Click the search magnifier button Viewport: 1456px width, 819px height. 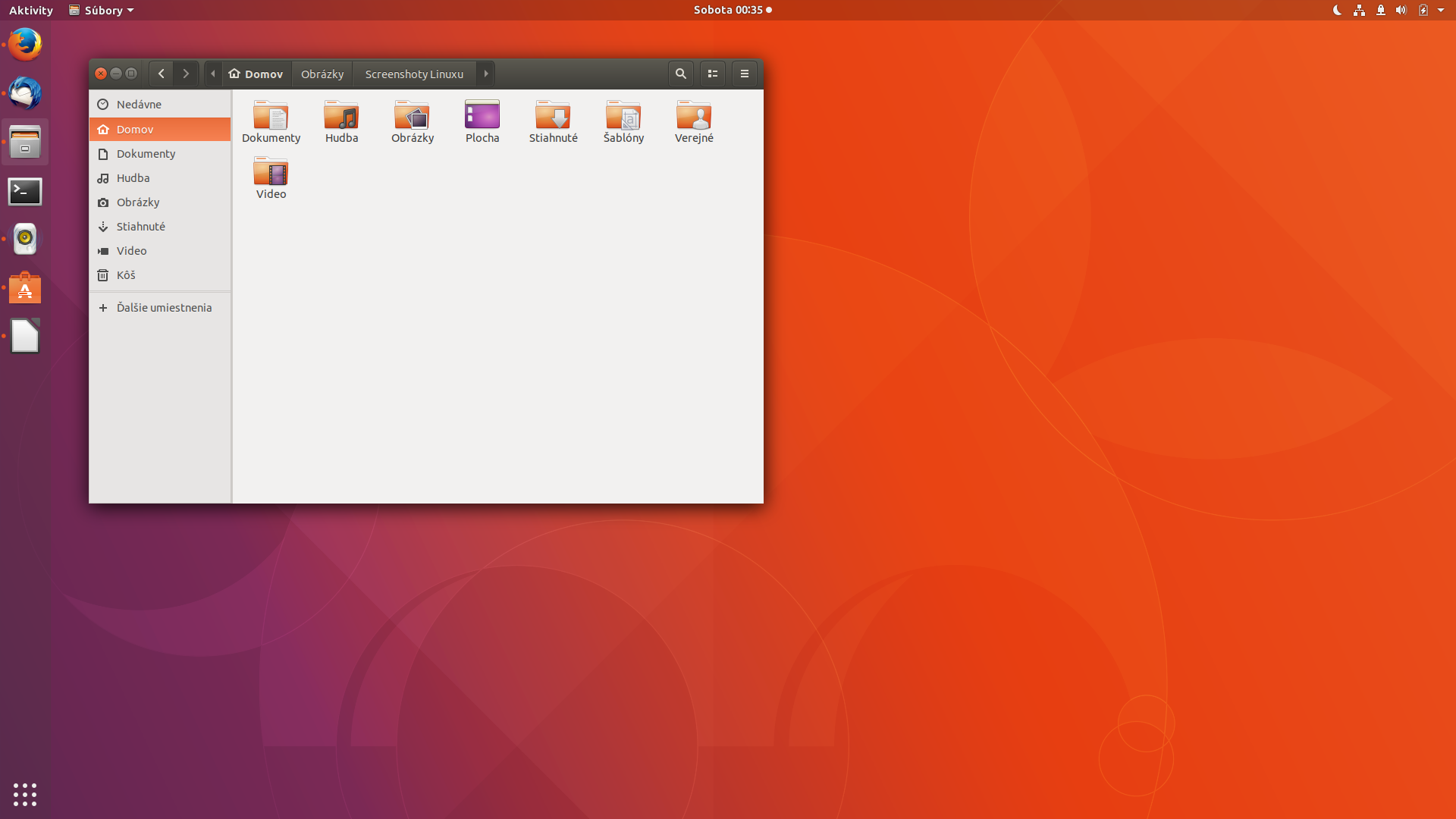tap(681, 74)
